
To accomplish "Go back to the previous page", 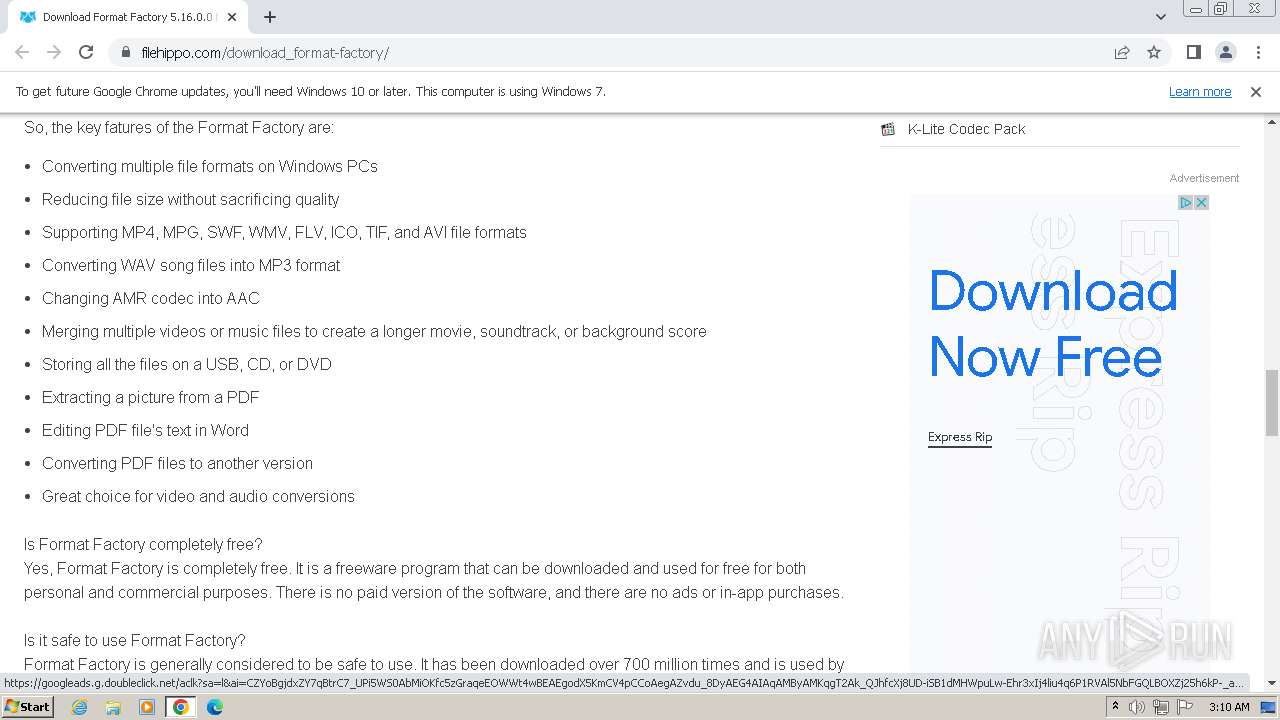I will point(22,52).
